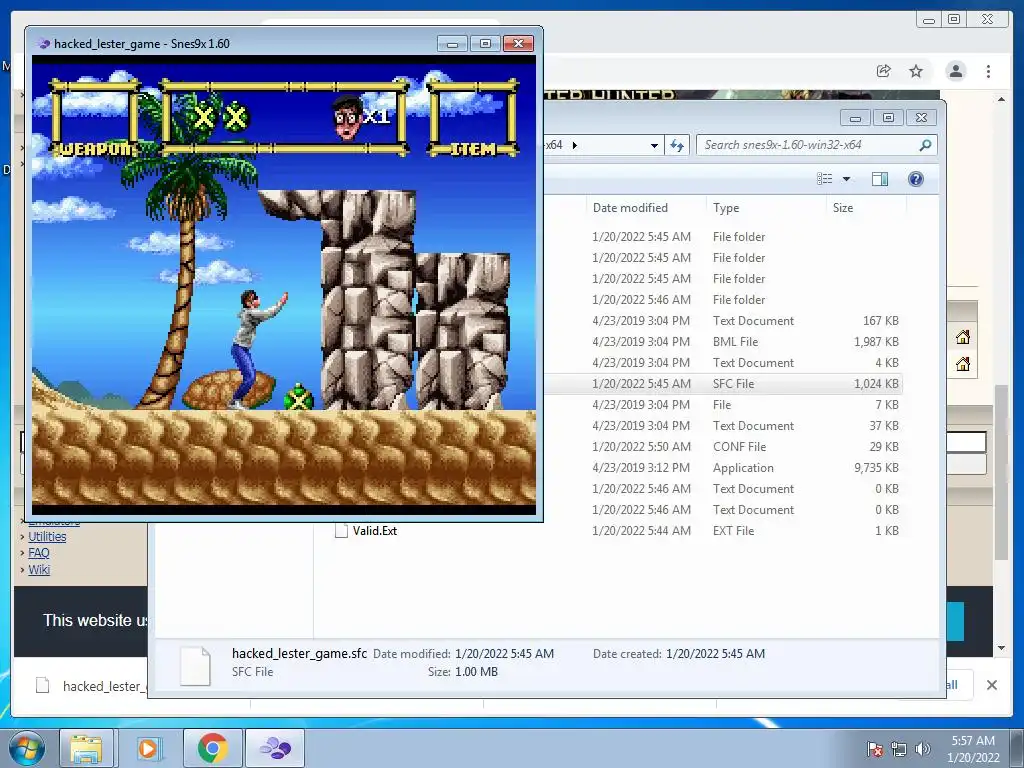
Task: Open Chrome three-dot menu
Action: [988, 71]
